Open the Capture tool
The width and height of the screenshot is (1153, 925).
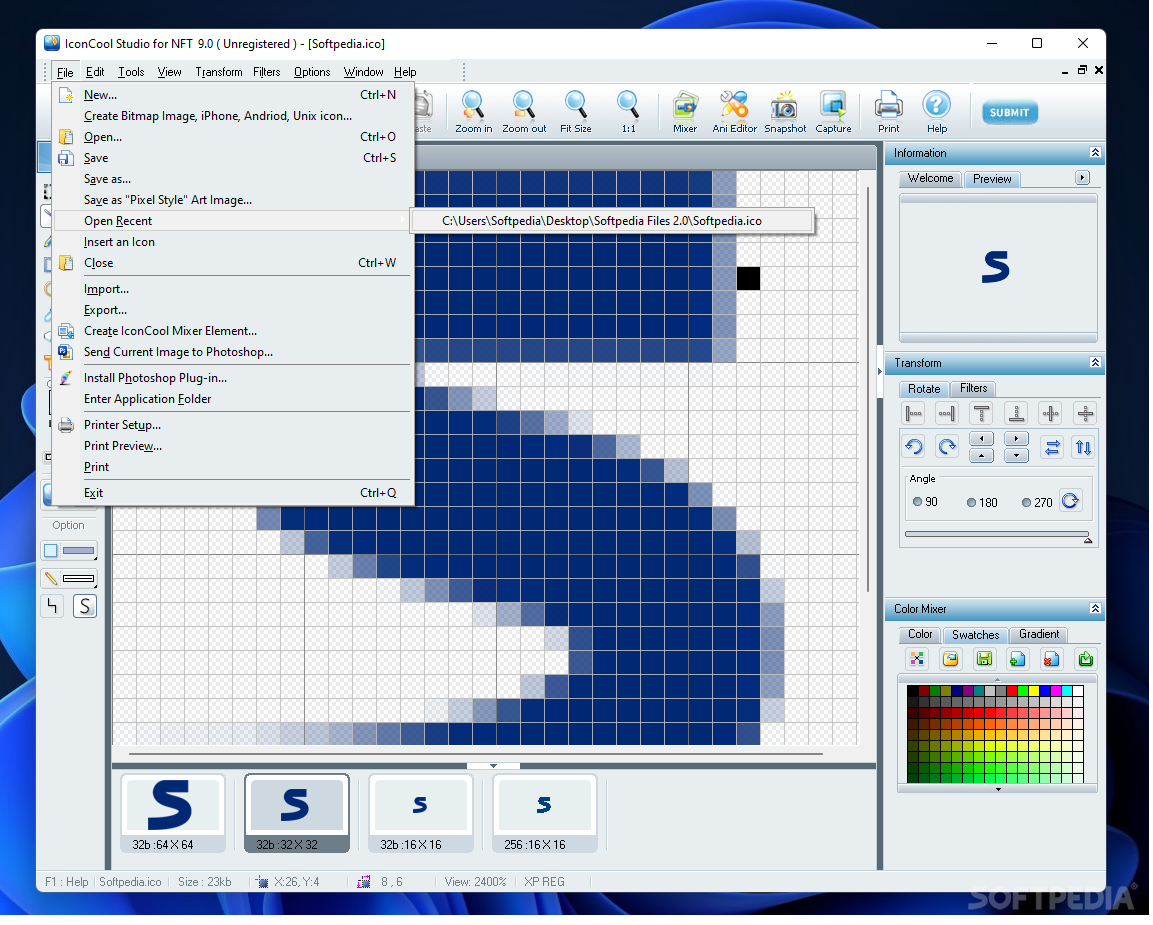834,112
